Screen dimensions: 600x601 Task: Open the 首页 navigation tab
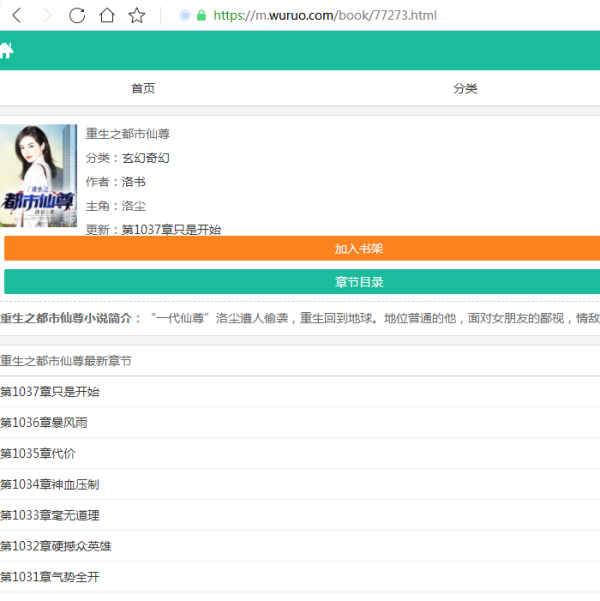[143, 89]
